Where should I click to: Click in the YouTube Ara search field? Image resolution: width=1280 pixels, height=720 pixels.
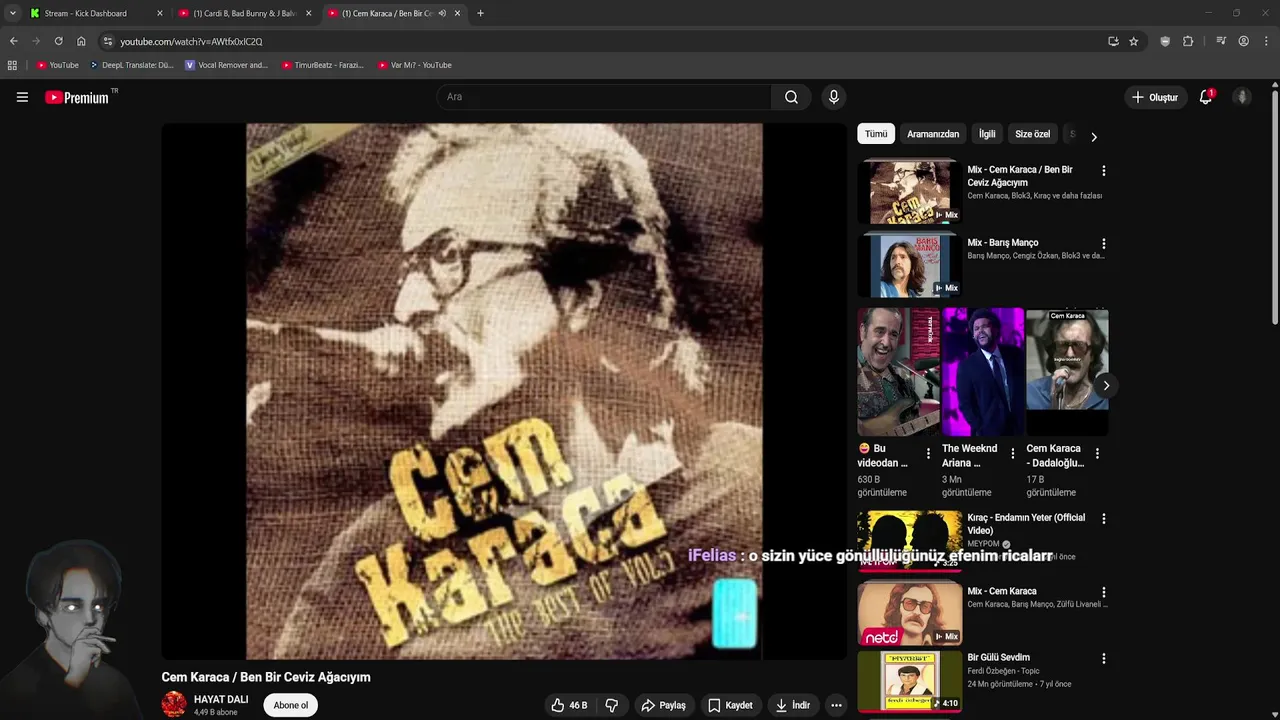point(604,97)
